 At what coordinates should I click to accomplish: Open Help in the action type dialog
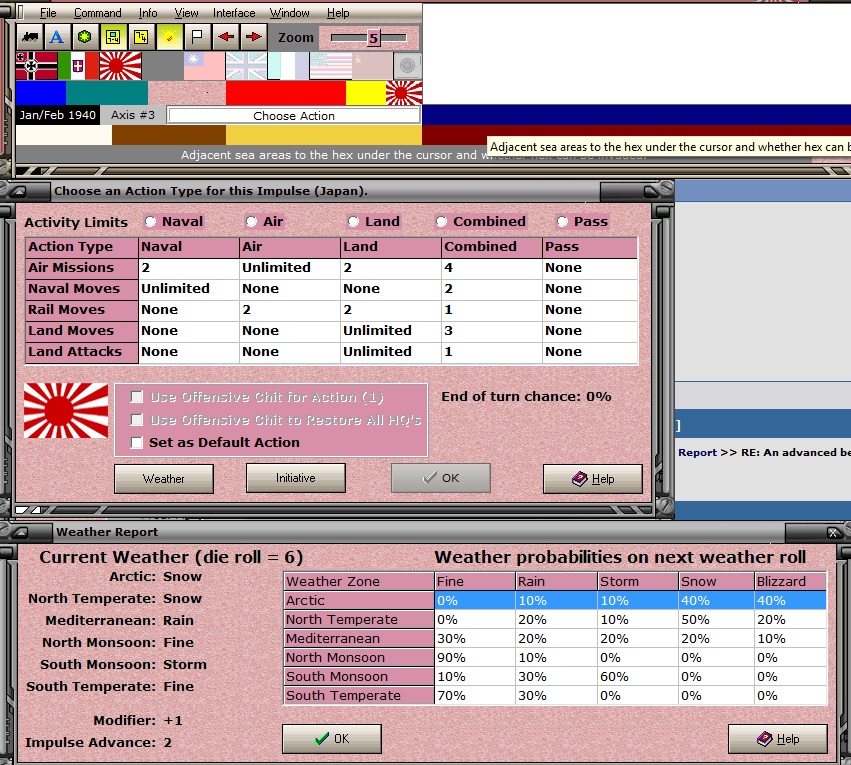coord(593,479)
